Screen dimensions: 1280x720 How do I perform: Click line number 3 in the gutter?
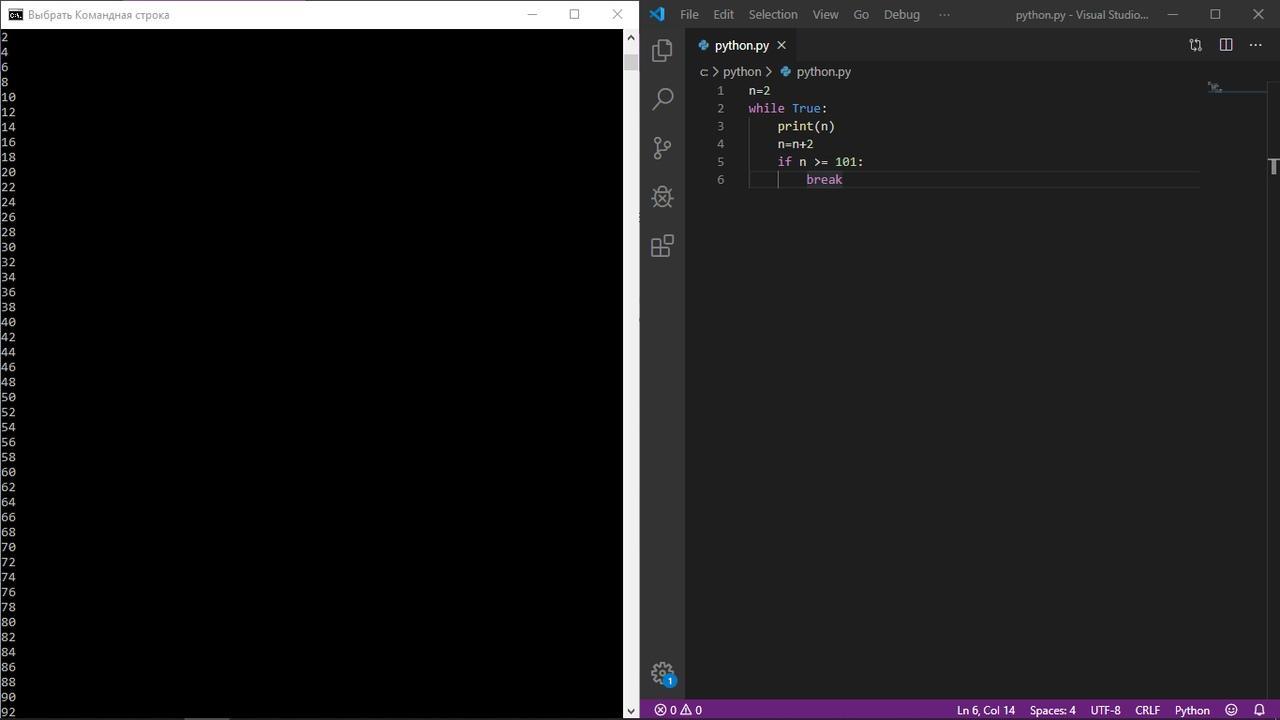(x=720, y=126)
